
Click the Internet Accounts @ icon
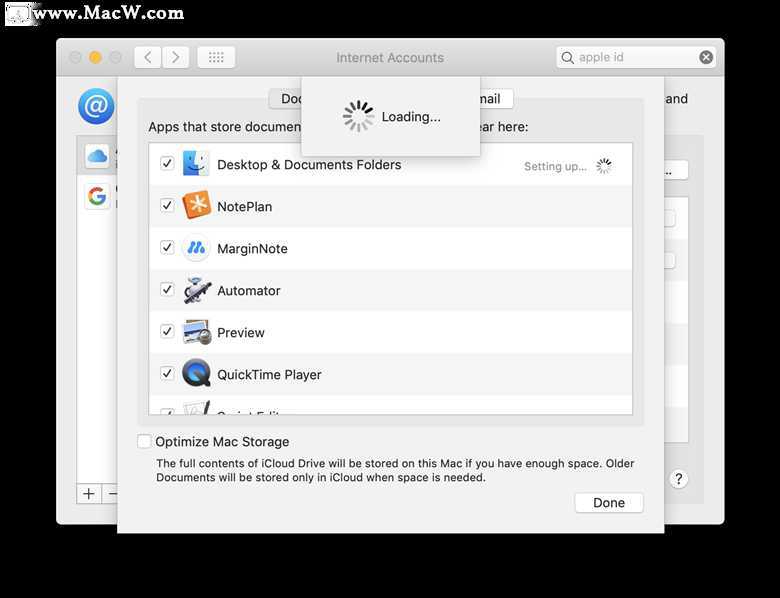96,106
